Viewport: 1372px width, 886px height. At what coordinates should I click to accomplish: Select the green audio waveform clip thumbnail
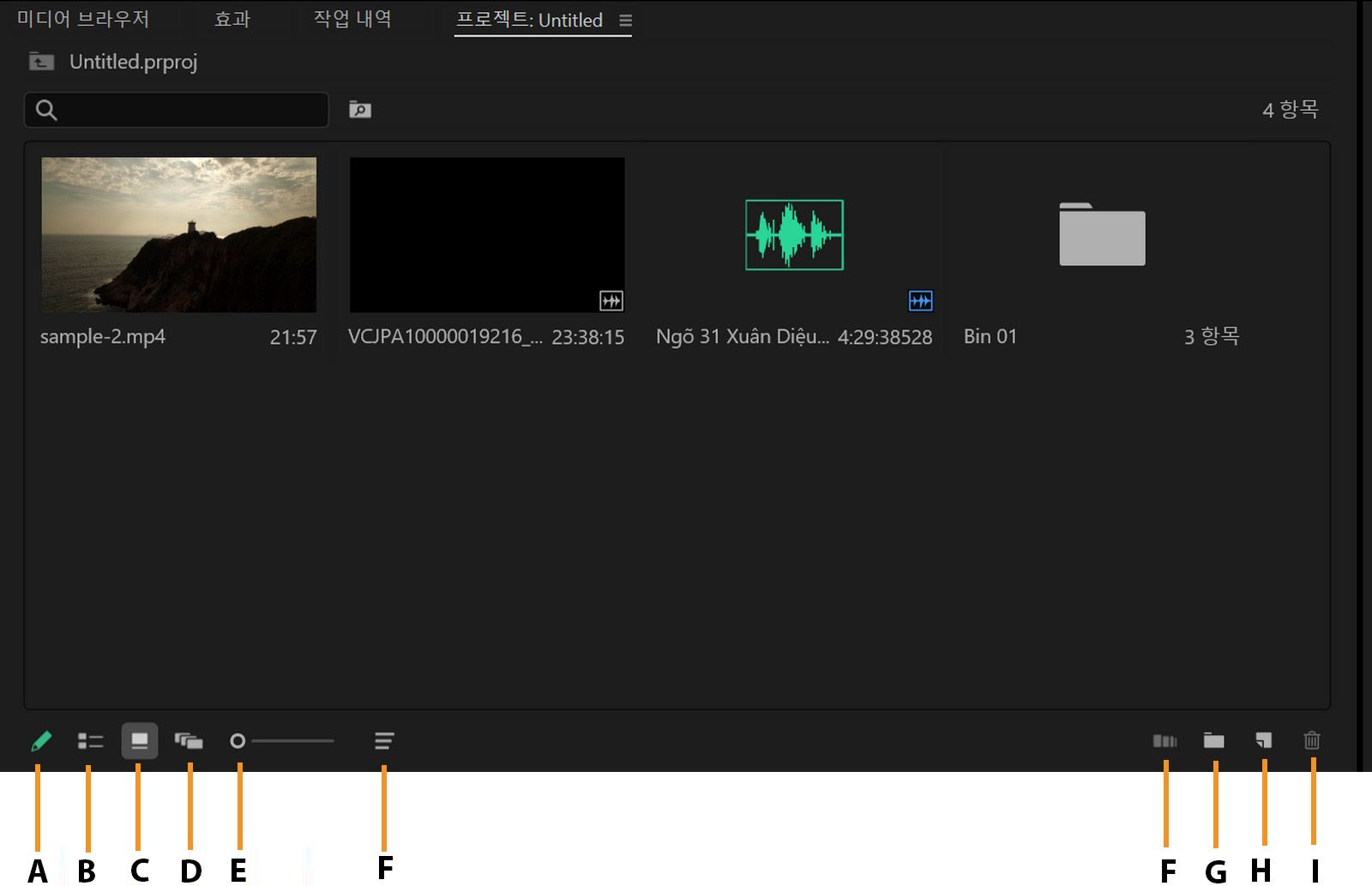coord(795,235)
